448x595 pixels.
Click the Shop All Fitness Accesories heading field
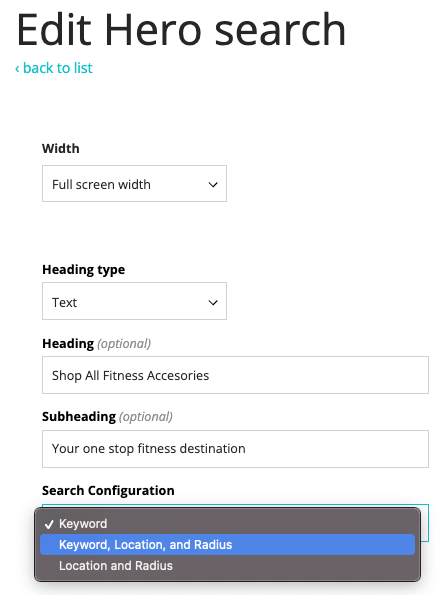[235, 375]
